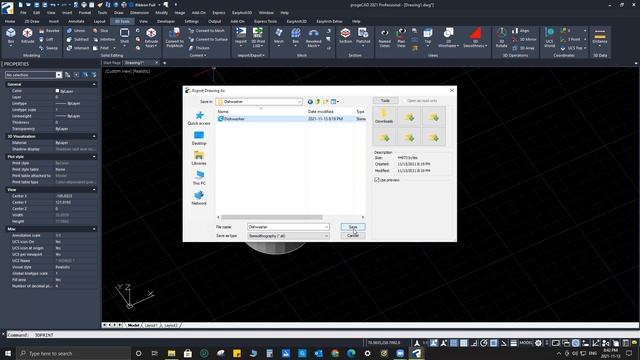Collapse the General properties section

94,84
